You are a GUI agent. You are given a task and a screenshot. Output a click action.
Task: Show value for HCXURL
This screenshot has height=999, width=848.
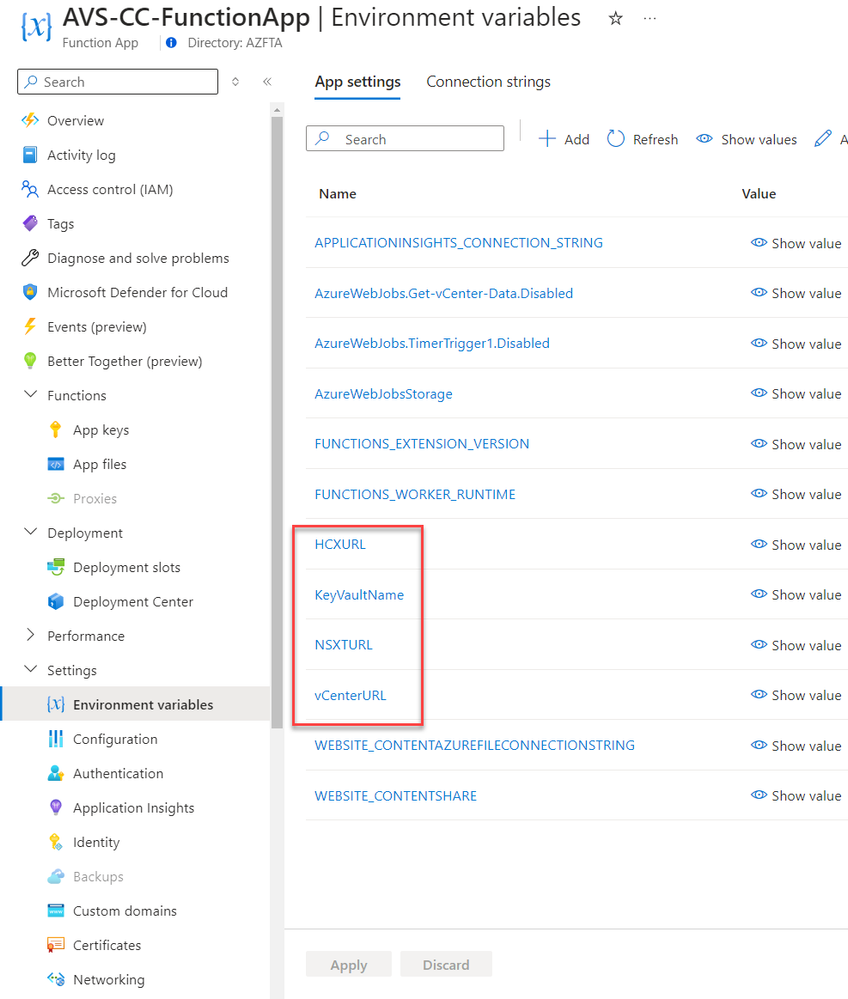796,545
